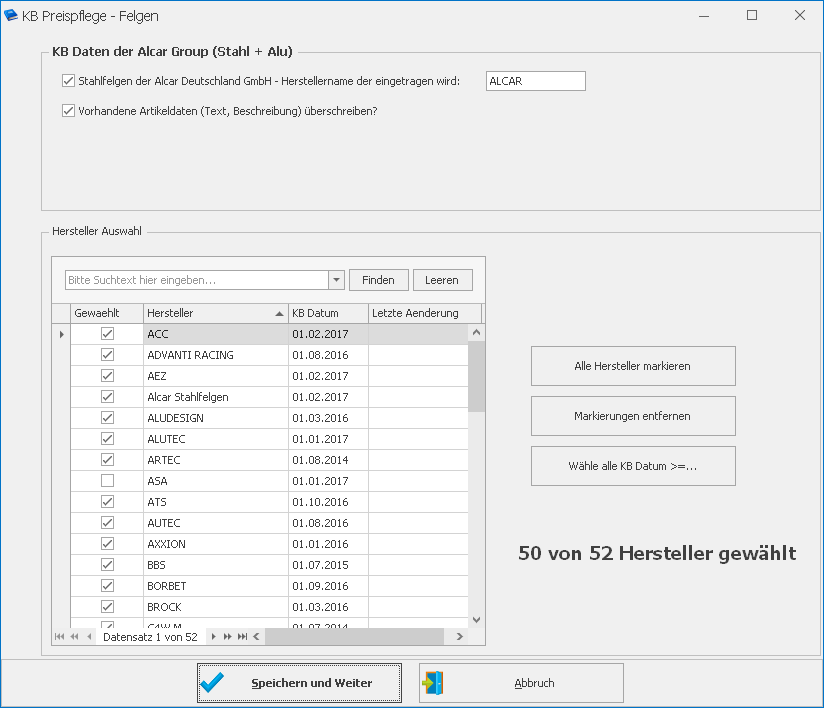Click the horizontal scrollbar thumb under the grid
Screen dimensions: 824x708
tap(354, 637)
